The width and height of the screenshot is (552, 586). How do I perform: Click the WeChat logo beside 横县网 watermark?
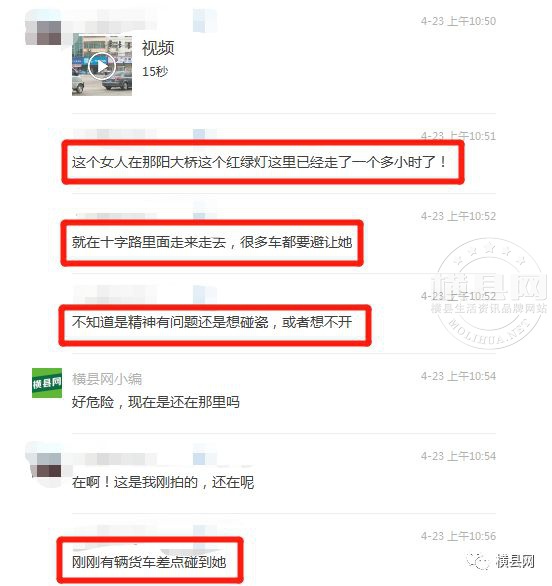(478, 561)
